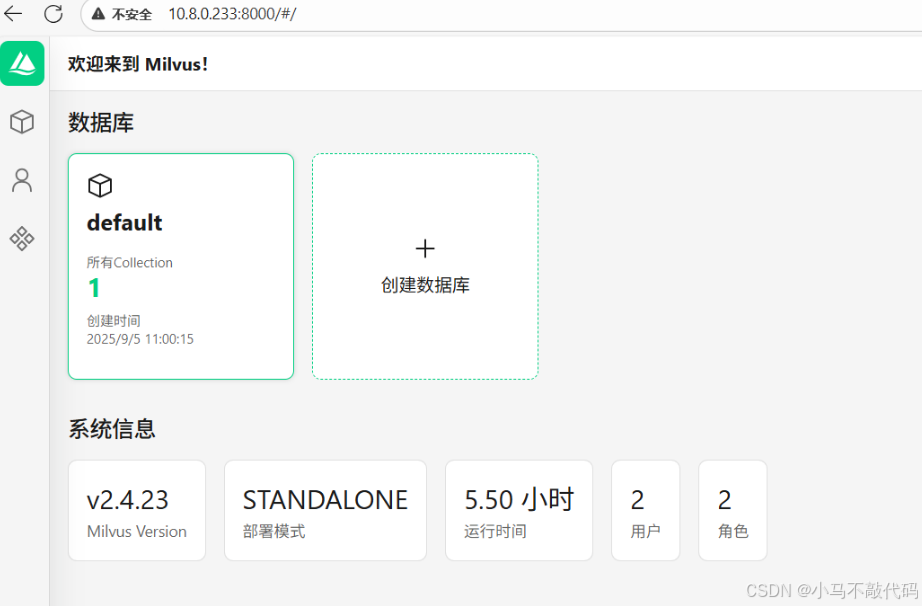Click the 2 用户 card

(645, 510)
